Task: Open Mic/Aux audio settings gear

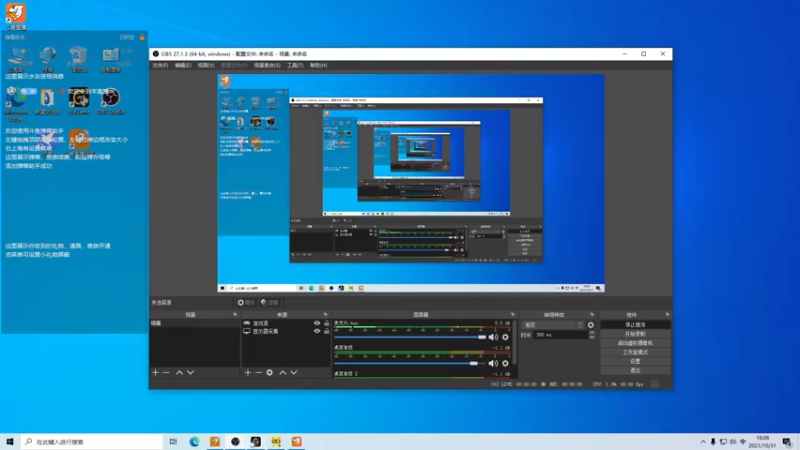Action: click(505, 337)
